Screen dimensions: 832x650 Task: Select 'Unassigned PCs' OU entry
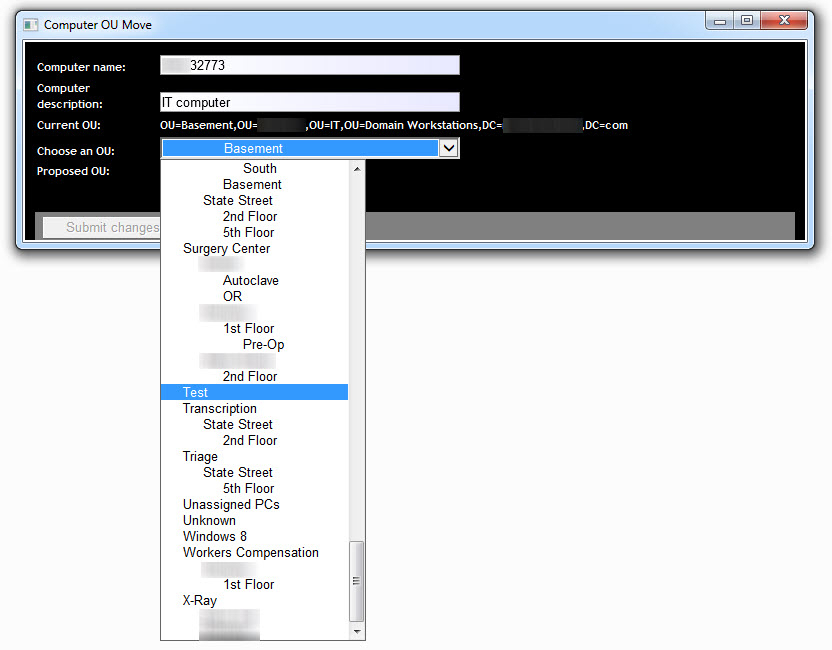(231, 504)
